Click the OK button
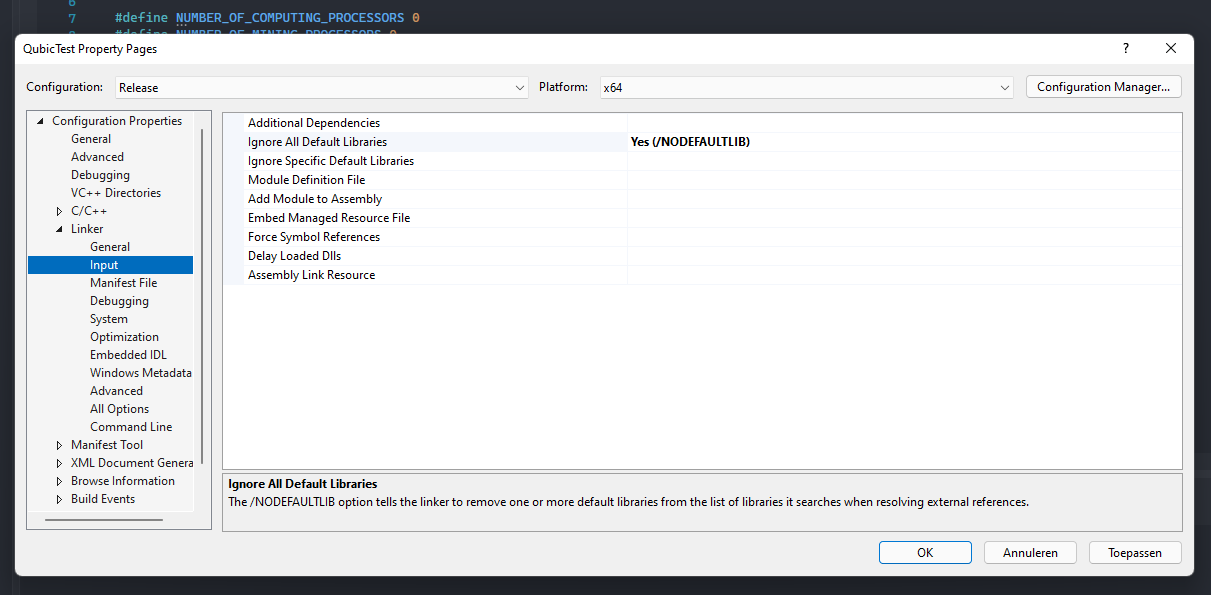Viewport: 1211px width, 595px height. tap(925, 552)
